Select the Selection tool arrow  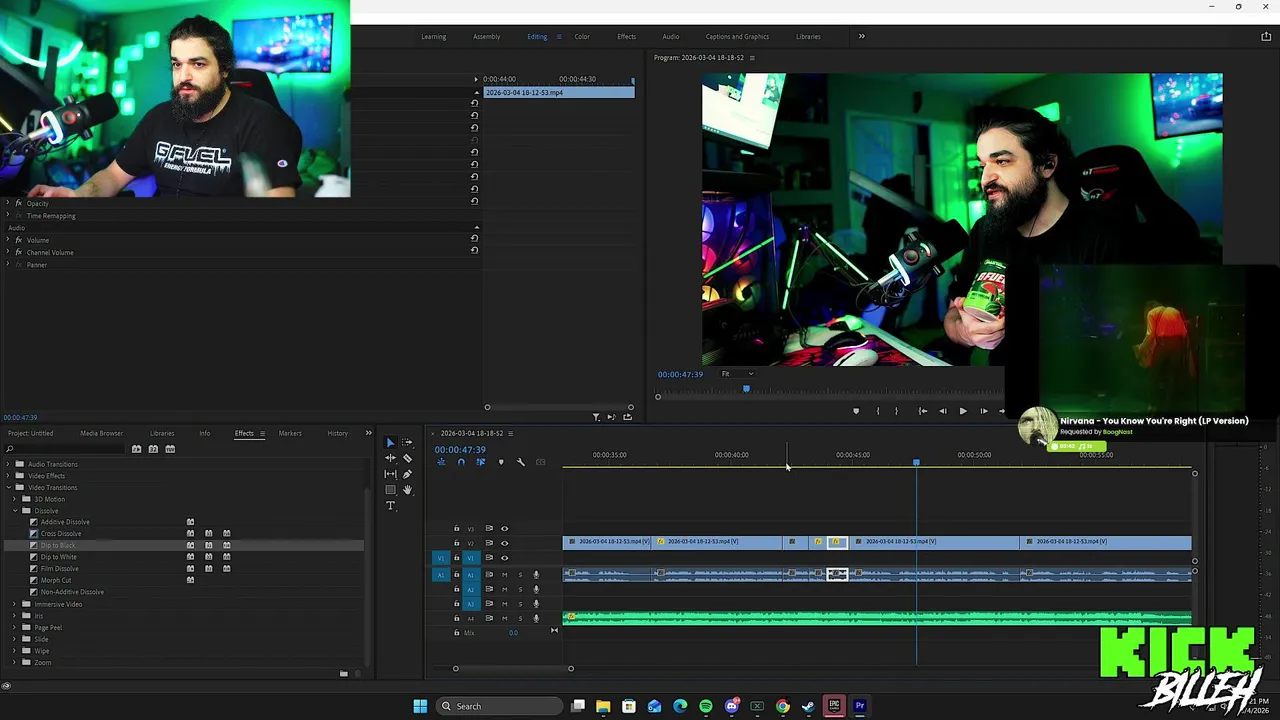(391, 443)
